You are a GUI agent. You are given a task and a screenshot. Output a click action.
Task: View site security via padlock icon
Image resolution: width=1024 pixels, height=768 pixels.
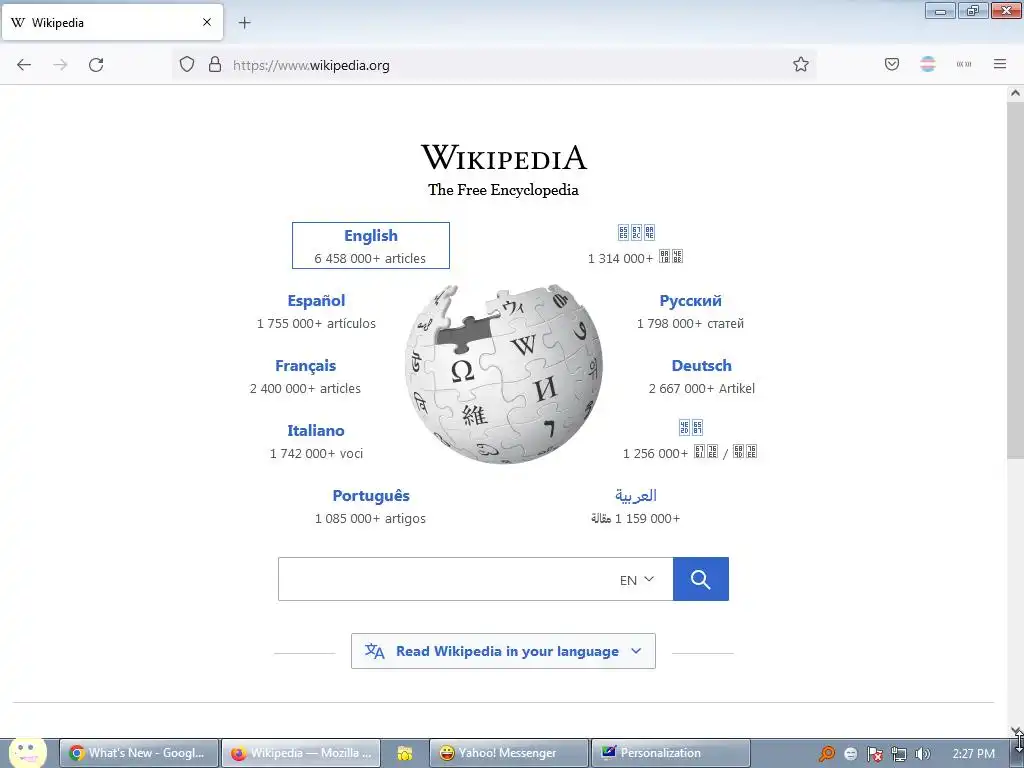click(x=215, y=65)
